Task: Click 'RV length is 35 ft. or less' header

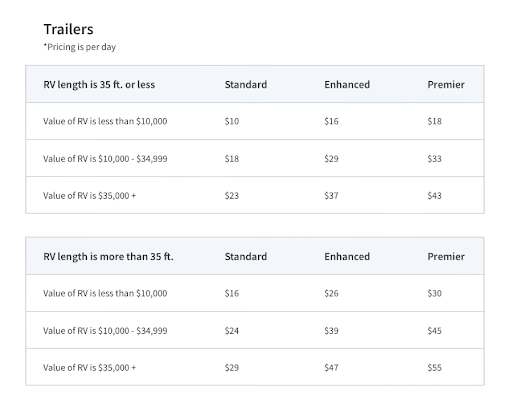Action: (99, 85)
